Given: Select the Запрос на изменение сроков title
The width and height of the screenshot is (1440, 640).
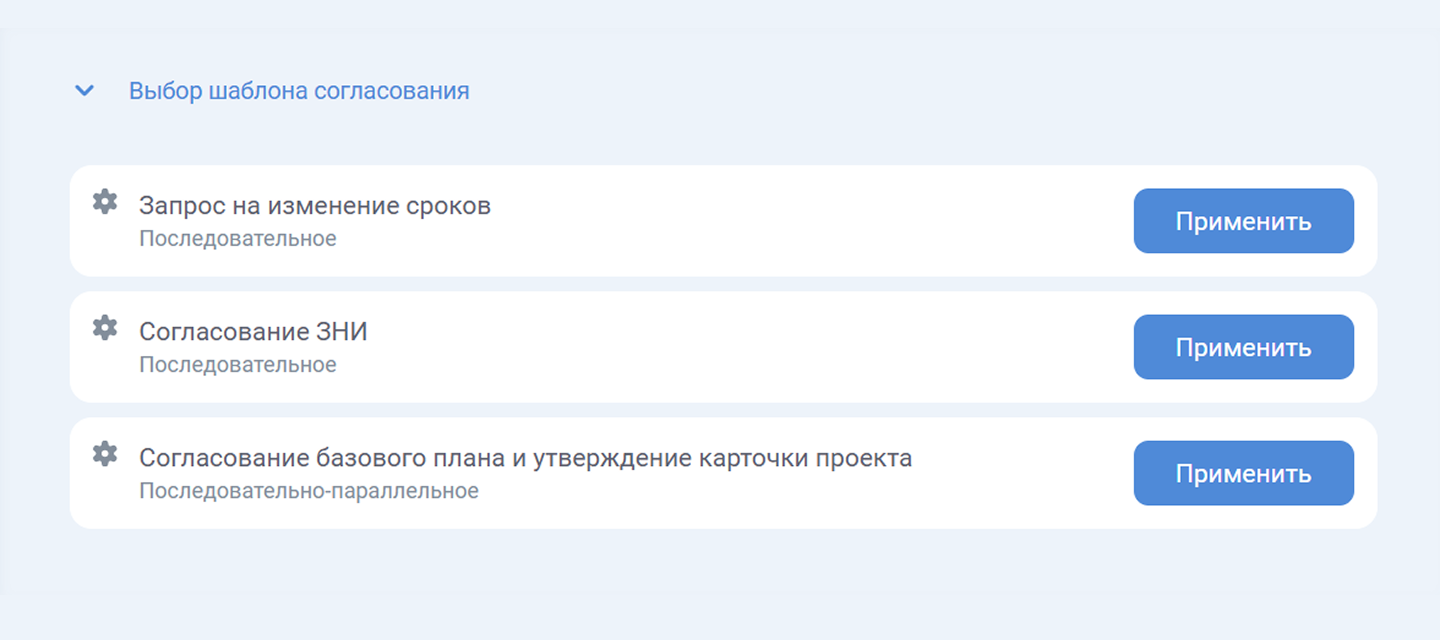Looking at the screenshot, I should 315,207.
